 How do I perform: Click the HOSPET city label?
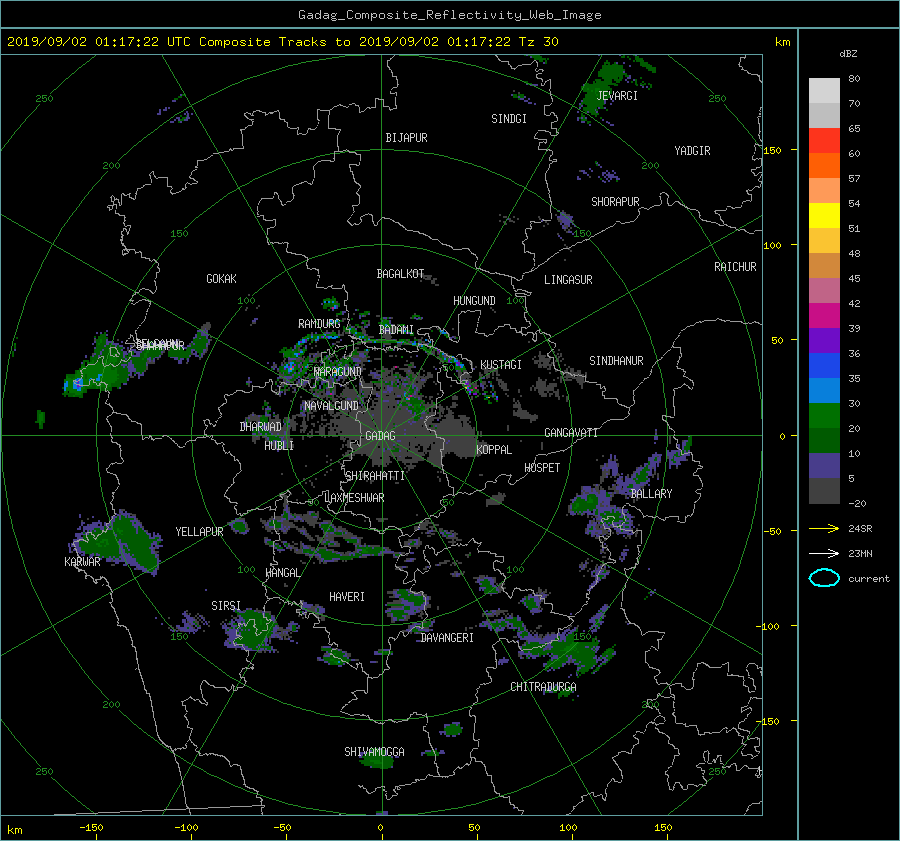(x=542, y=468)
